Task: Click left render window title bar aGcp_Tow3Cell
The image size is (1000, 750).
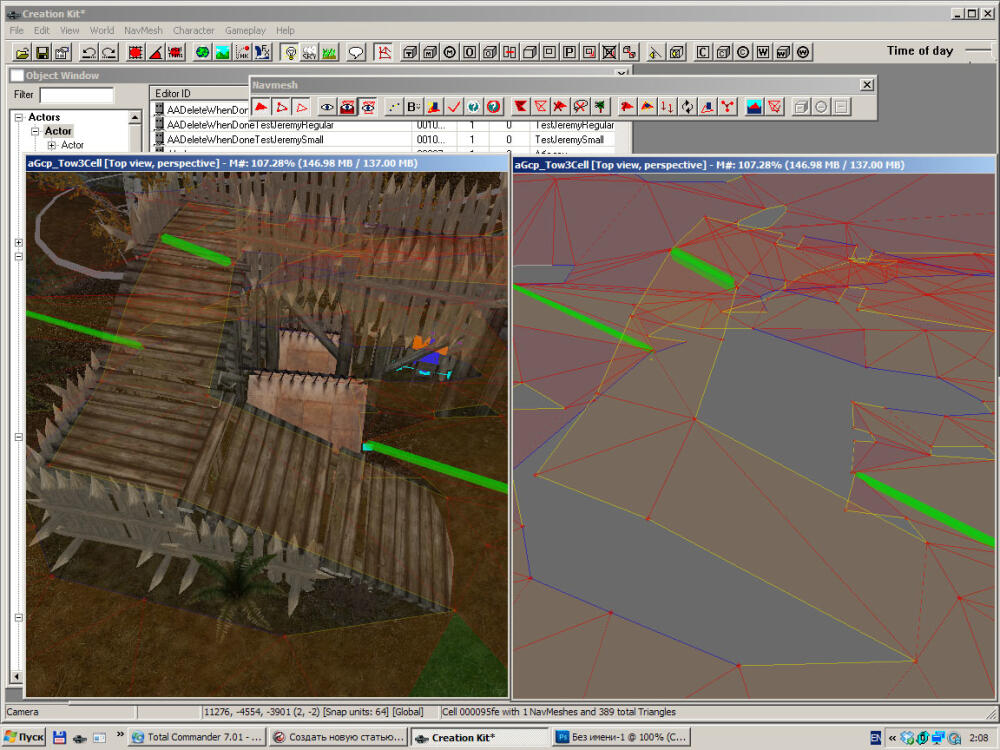Action: 267,163
